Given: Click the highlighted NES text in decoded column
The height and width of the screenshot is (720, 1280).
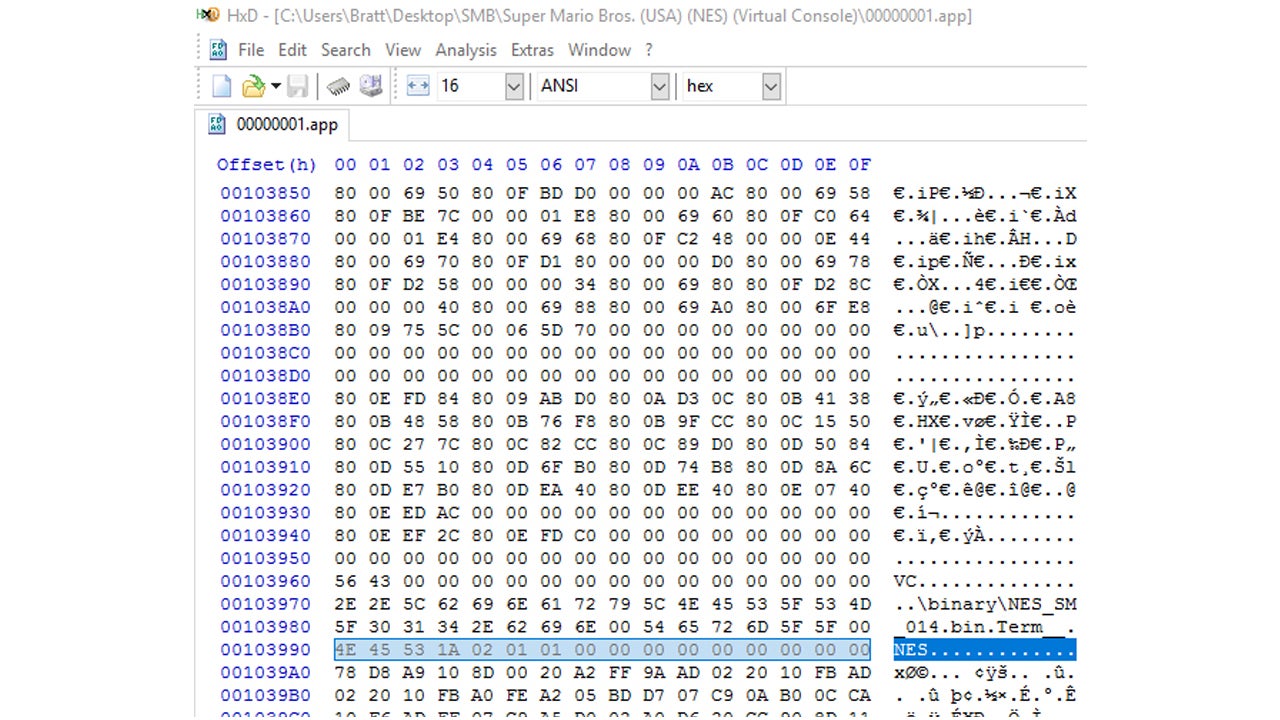Looking at the screenshot, I should pos(910,650).
